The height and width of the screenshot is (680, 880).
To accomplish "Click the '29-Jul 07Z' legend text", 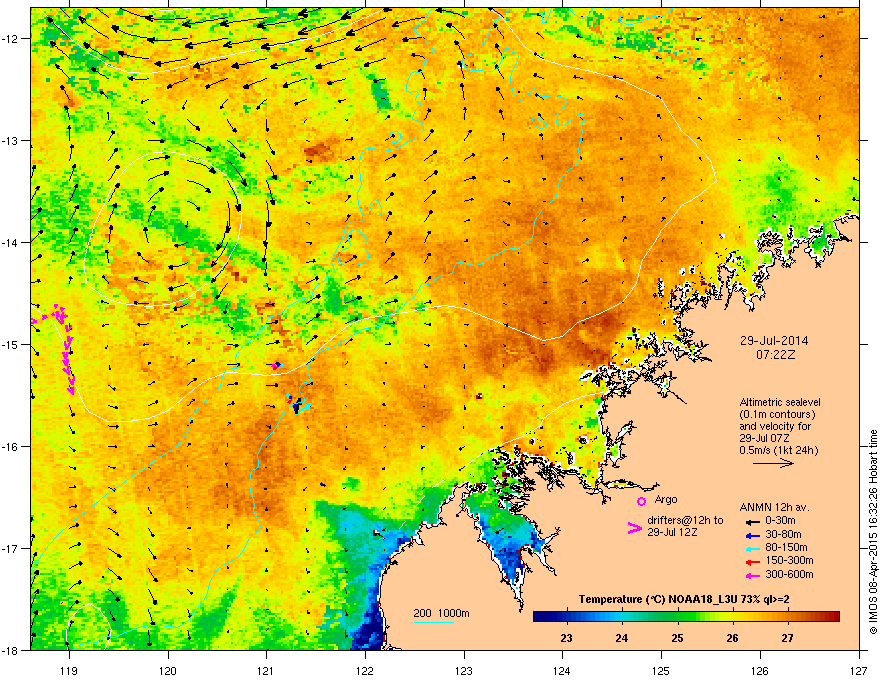I will 764,438.
